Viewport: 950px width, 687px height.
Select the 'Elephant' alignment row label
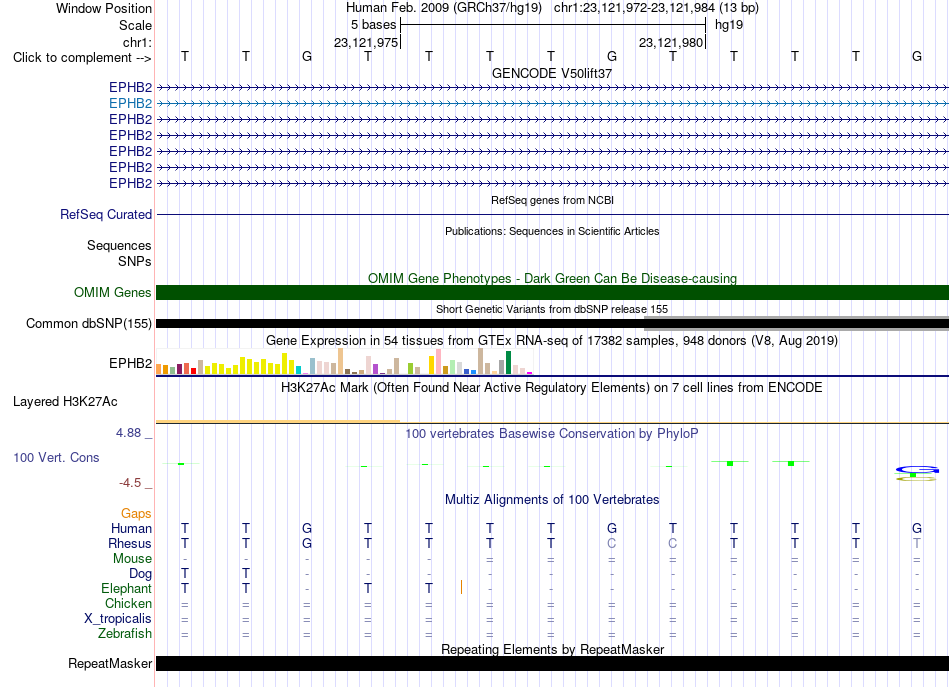pos(126,588)
